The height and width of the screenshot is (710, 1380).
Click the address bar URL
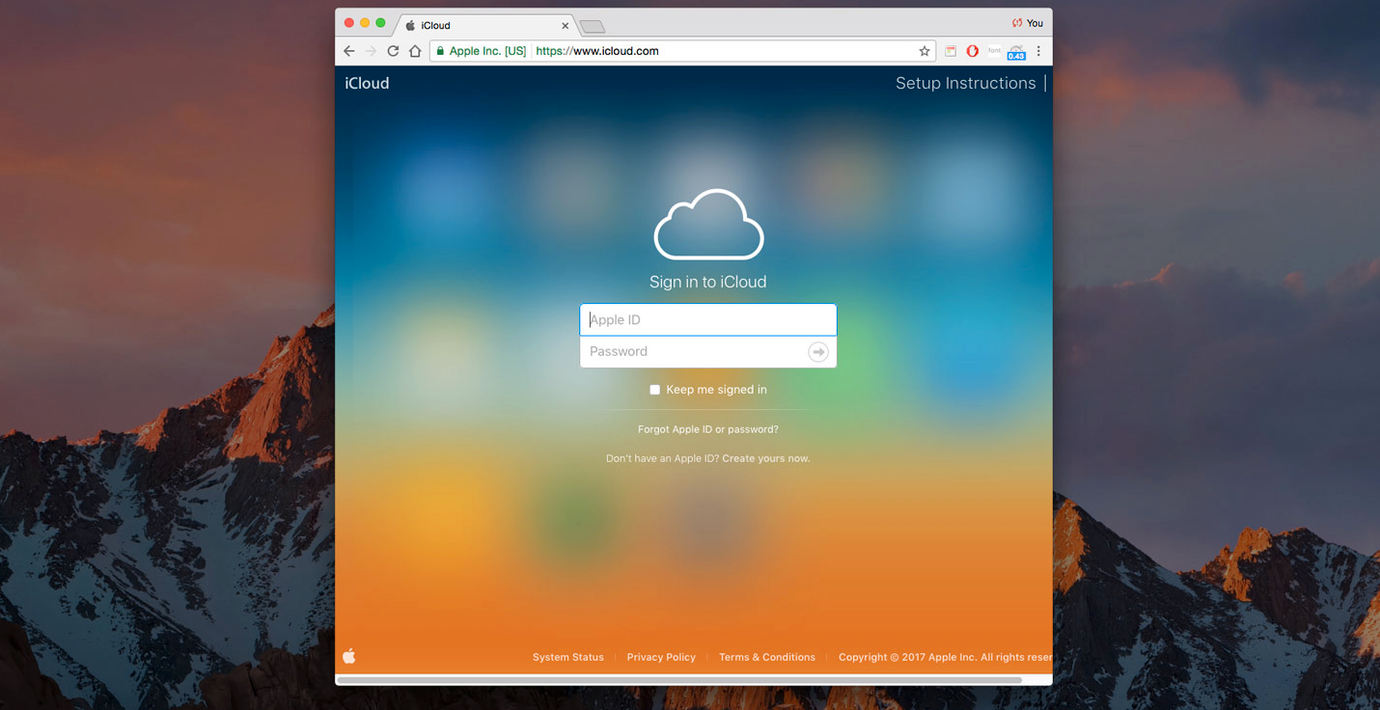[597, 51]
